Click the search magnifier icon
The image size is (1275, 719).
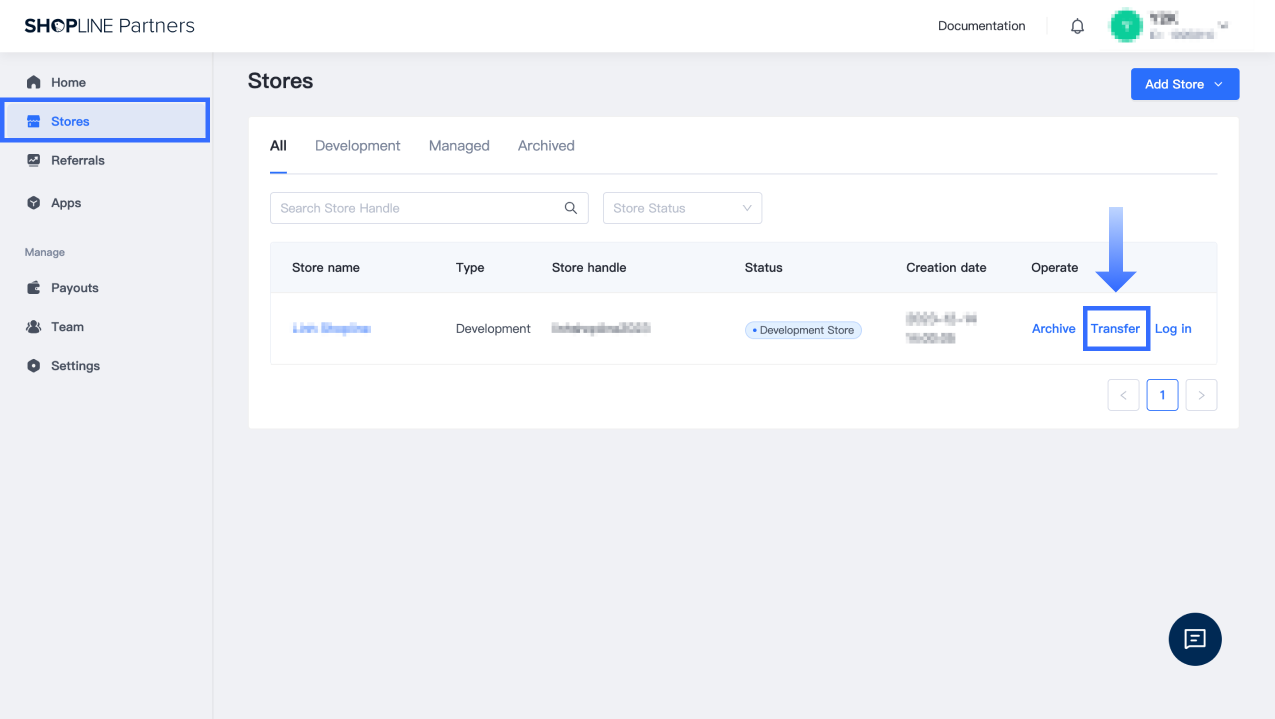coord(571,208)
